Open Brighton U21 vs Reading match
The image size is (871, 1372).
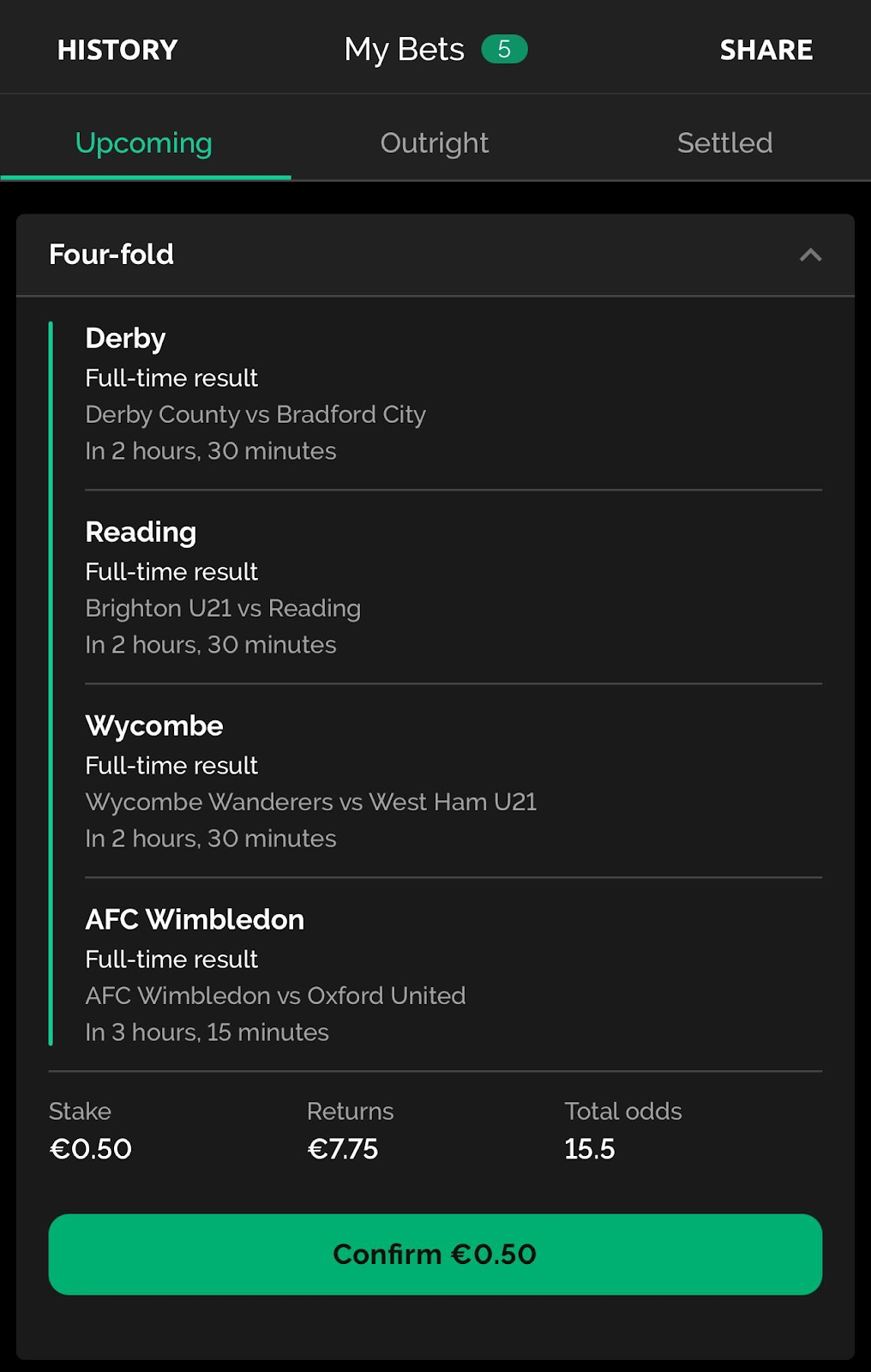click(223, 608)
